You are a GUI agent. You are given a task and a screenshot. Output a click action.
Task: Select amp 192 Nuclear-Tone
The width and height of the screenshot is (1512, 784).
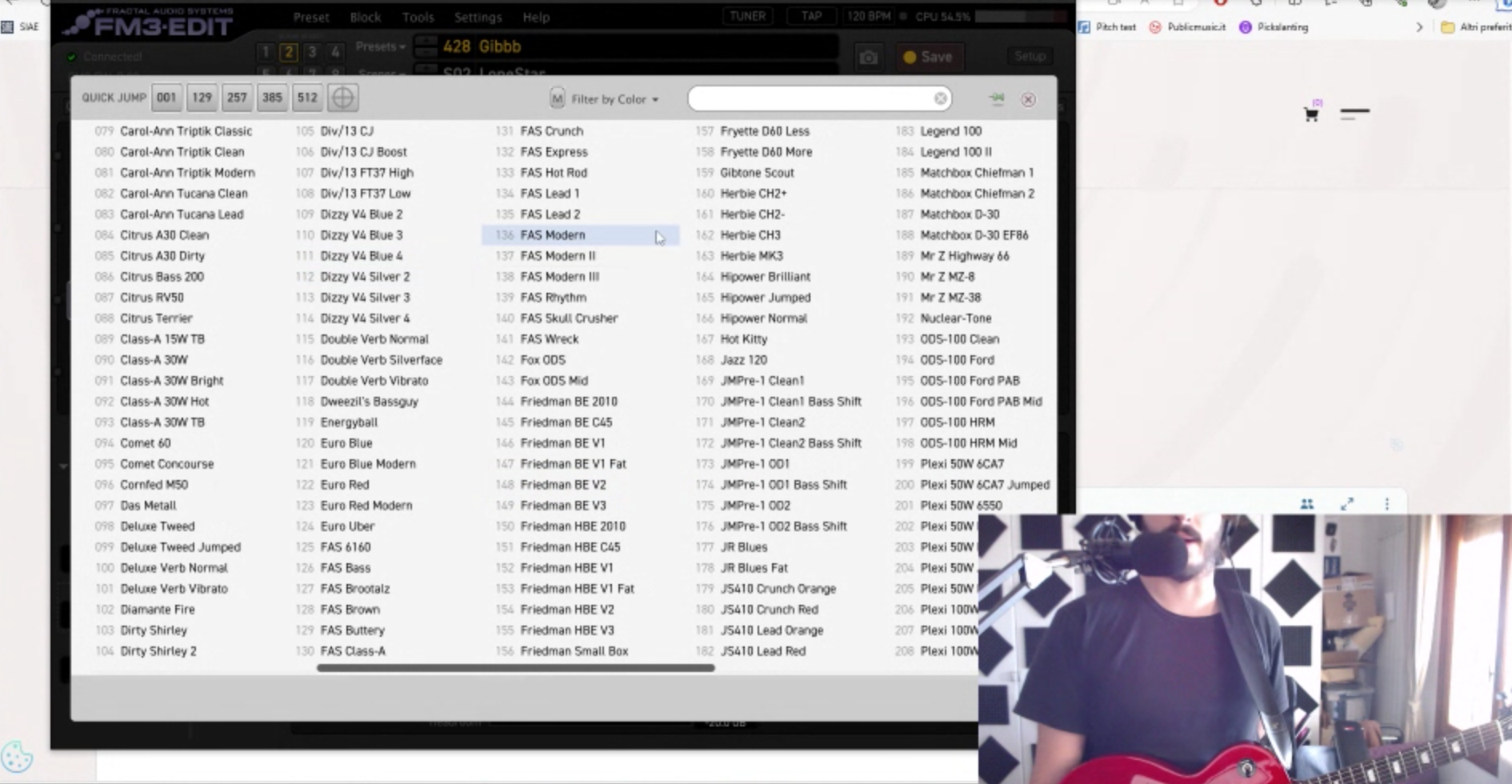943,318
